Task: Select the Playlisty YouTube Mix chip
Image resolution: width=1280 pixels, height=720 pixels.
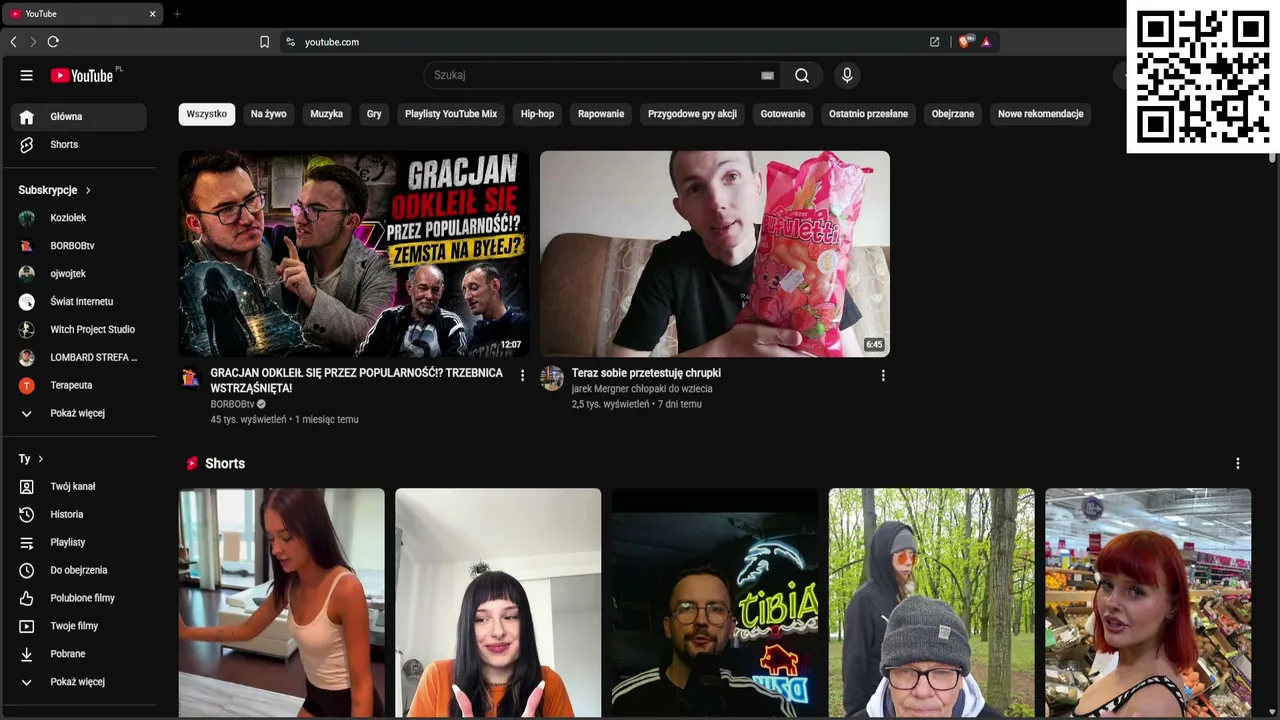Action: tap(451, 114)
